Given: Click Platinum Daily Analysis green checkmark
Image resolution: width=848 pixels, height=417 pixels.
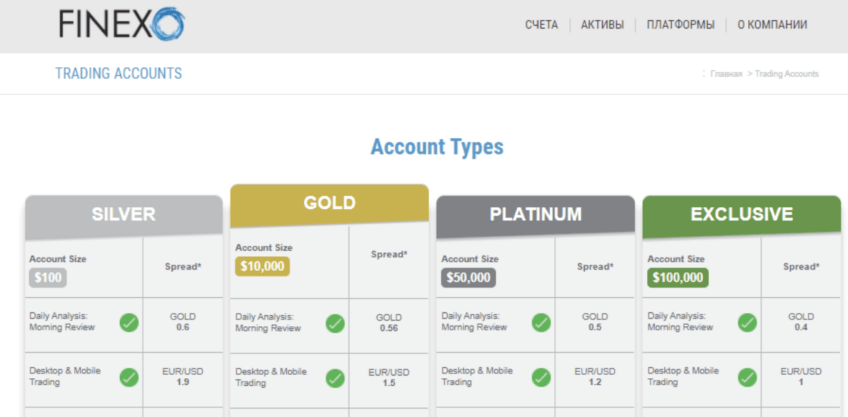Looking at the screenshot, I should point(541,322).
